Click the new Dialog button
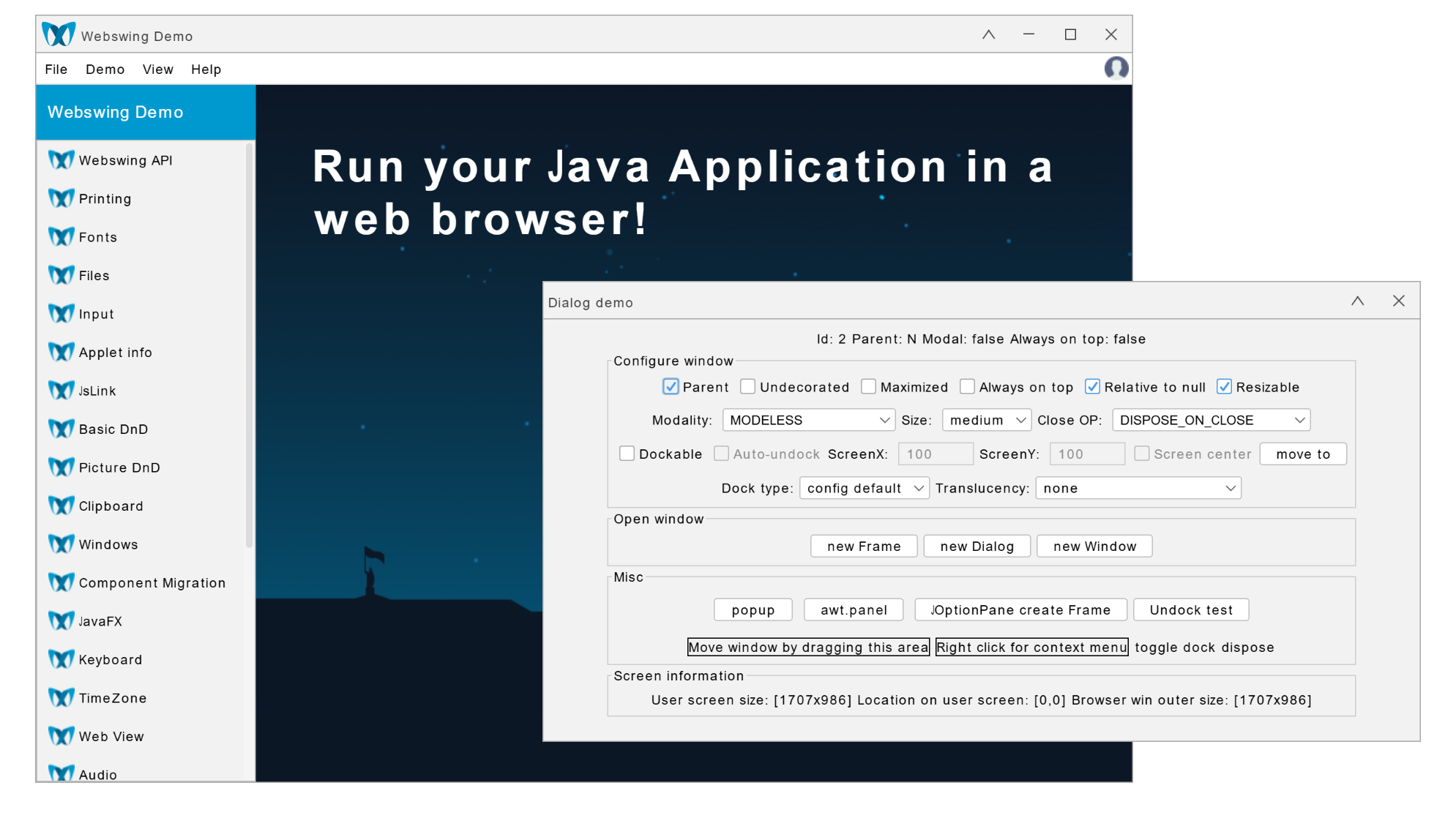 977,547
